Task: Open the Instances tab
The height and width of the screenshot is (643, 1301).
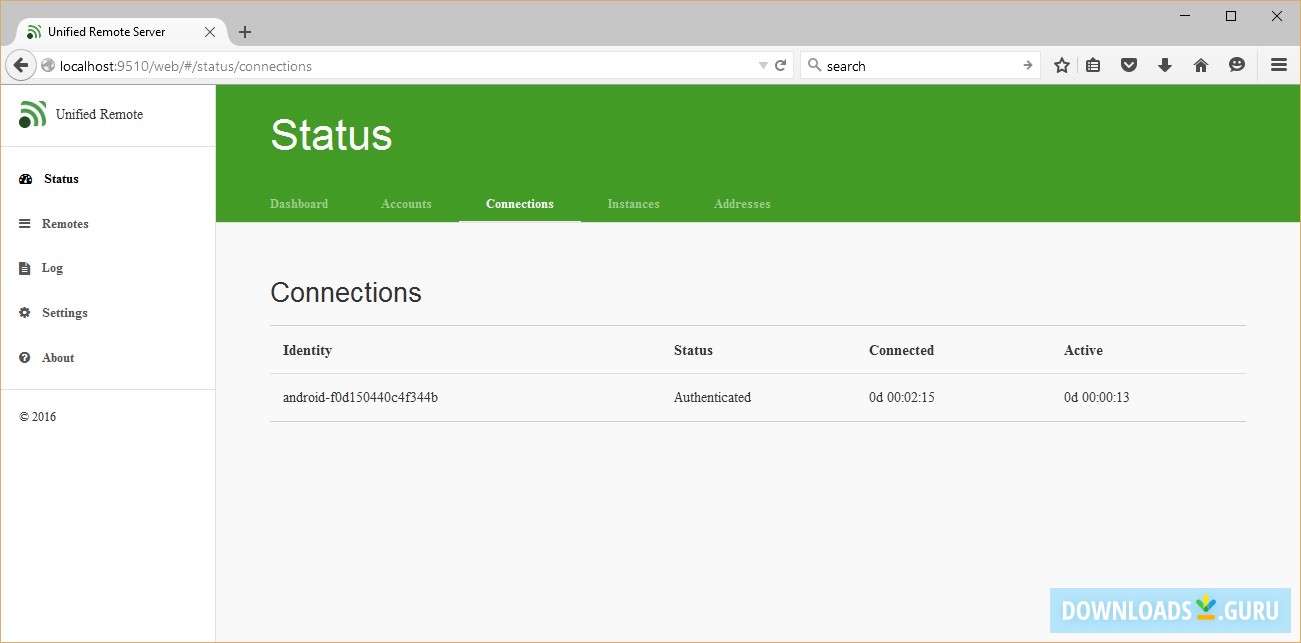Action: coord(634,204)
